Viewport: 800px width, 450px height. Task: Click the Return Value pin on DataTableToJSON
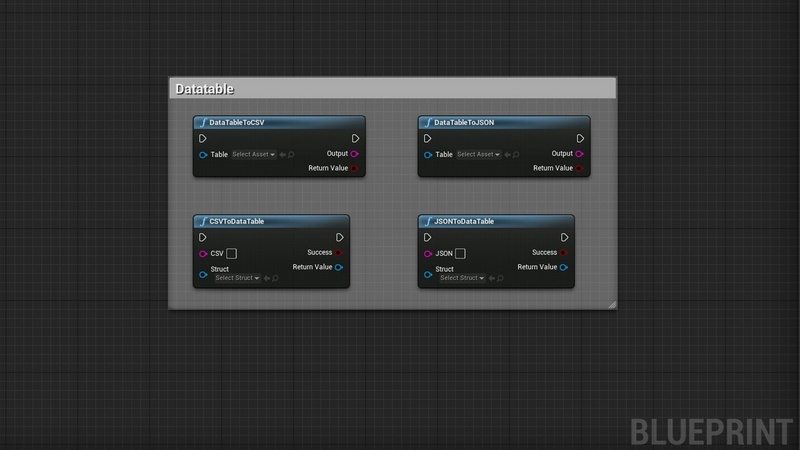(580, 168)
